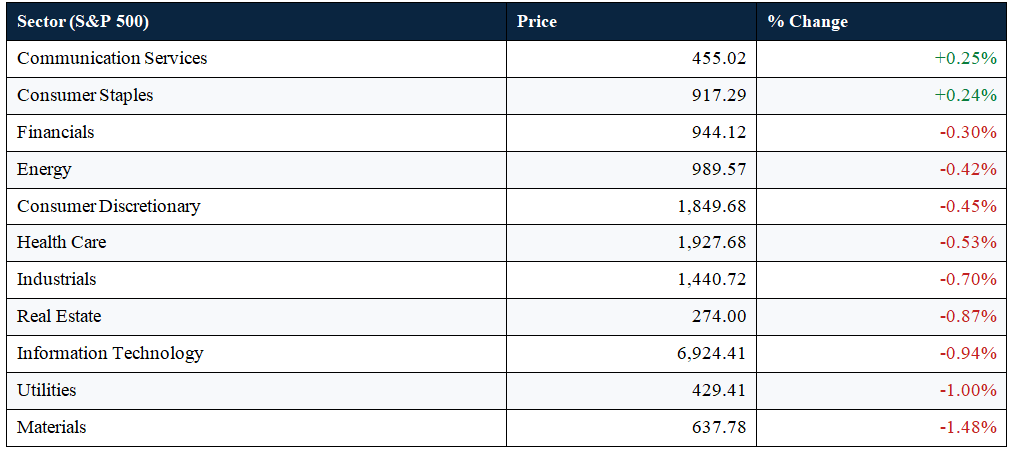This screenshot has height=450, width=1014.
Task: Click the % Change column header
Action: 808,21
